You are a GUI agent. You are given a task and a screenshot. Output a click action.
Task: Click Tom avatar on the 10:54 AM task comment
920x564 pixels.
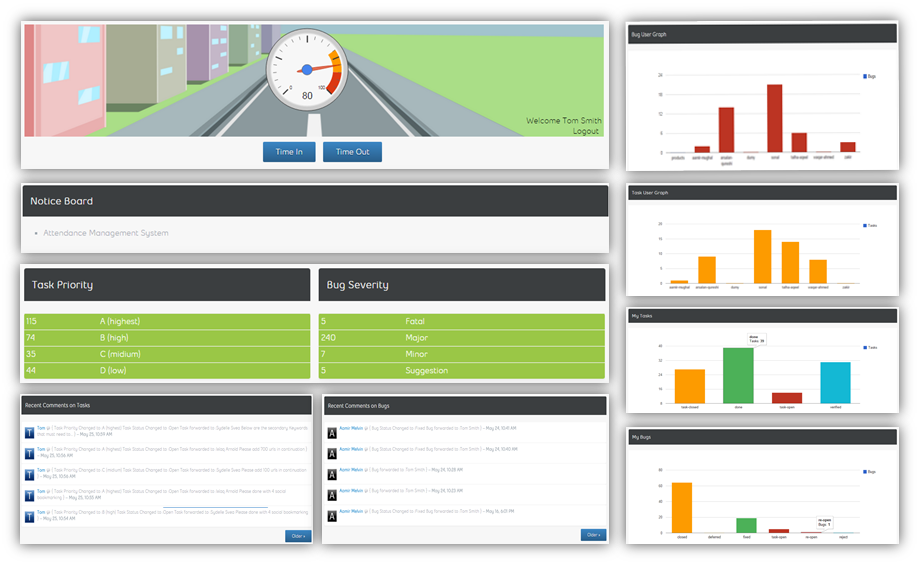pyautogui.click(x=29, y=517)
